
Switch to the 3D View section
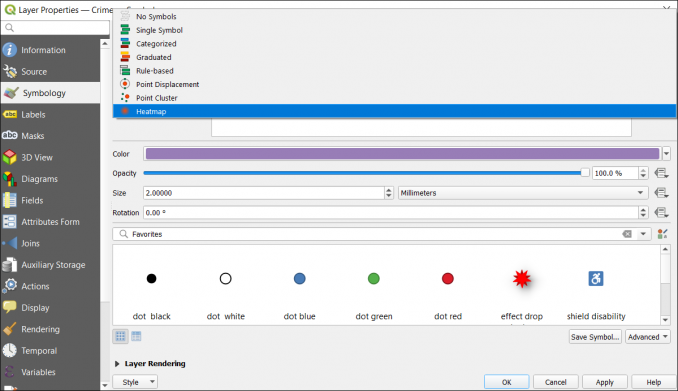pyautogui.click(x=50, y=157)
